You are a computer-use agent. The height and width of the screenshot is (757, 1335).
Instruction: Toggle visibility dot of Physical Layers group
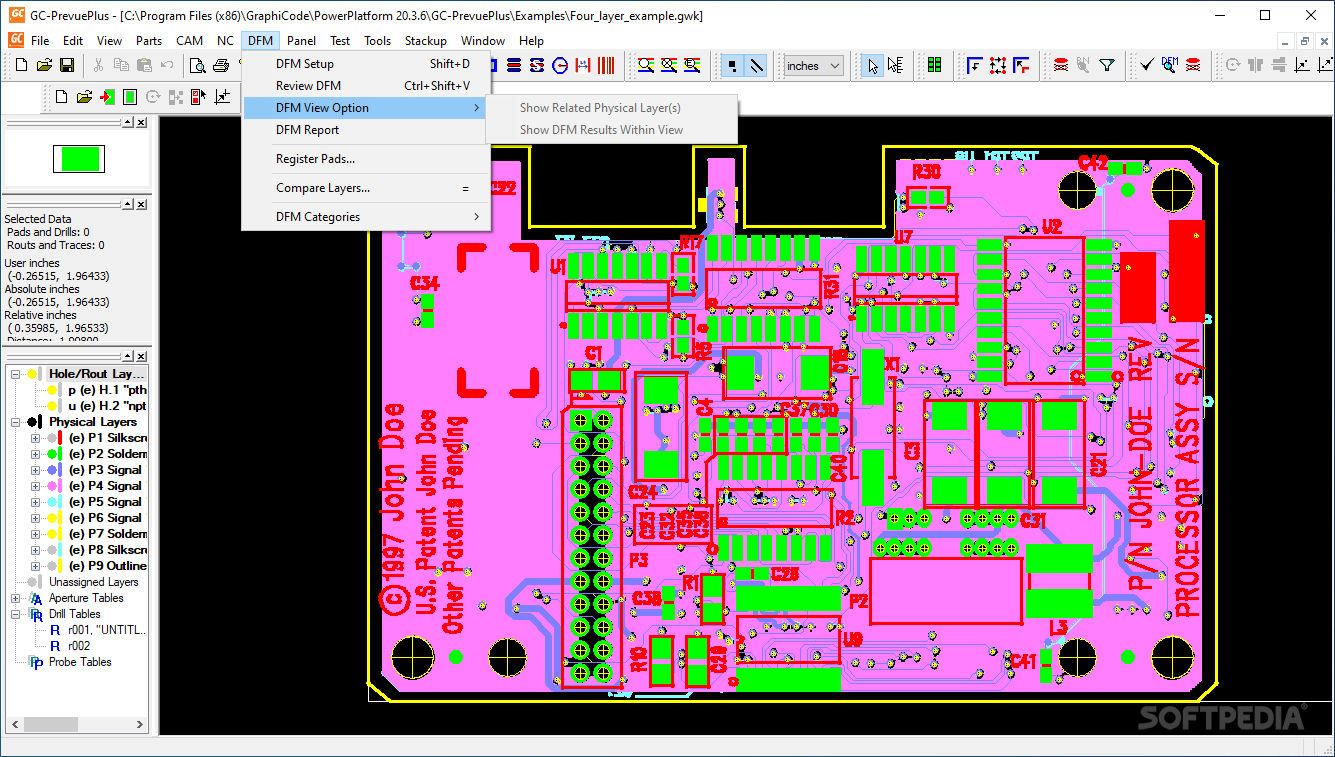[x=32, y=422]
